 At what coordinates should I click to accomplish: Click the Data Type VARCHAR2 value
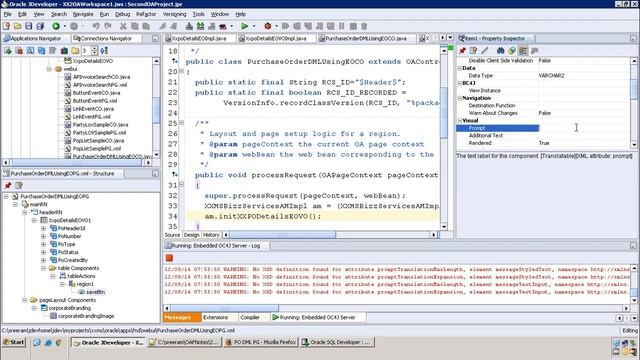pos(551,76)
